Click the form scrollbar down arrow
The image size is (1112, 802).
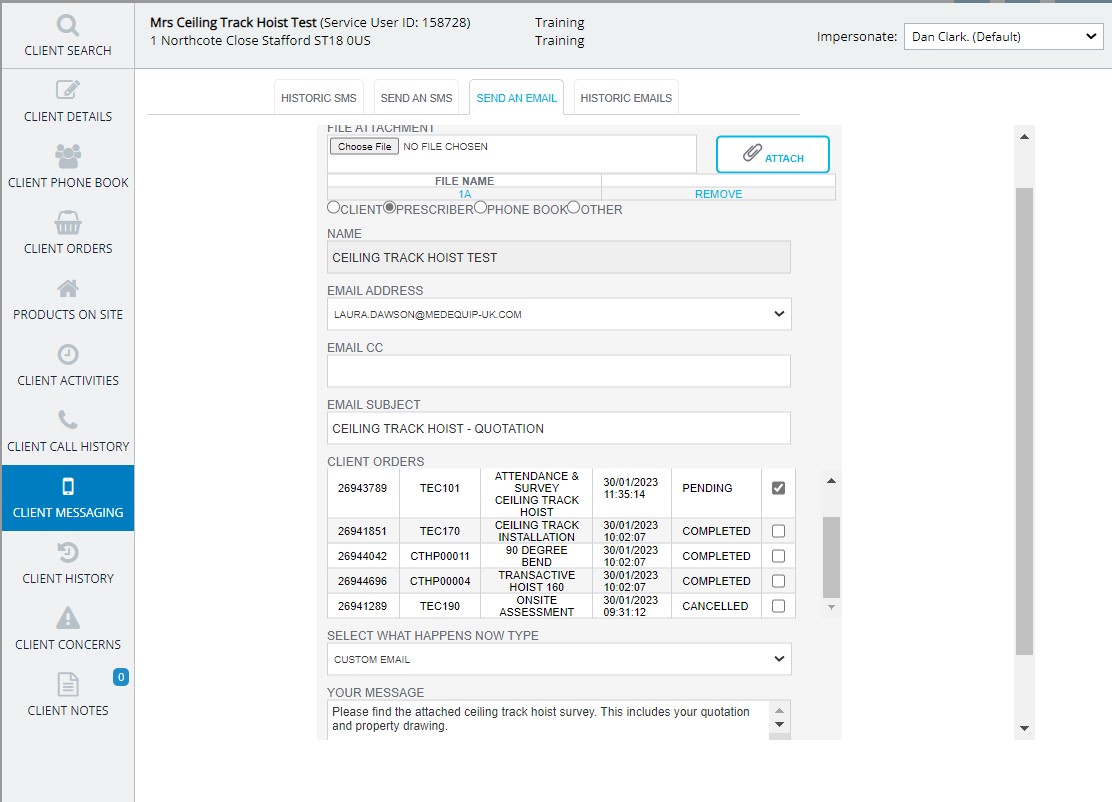click(1024, 728)
